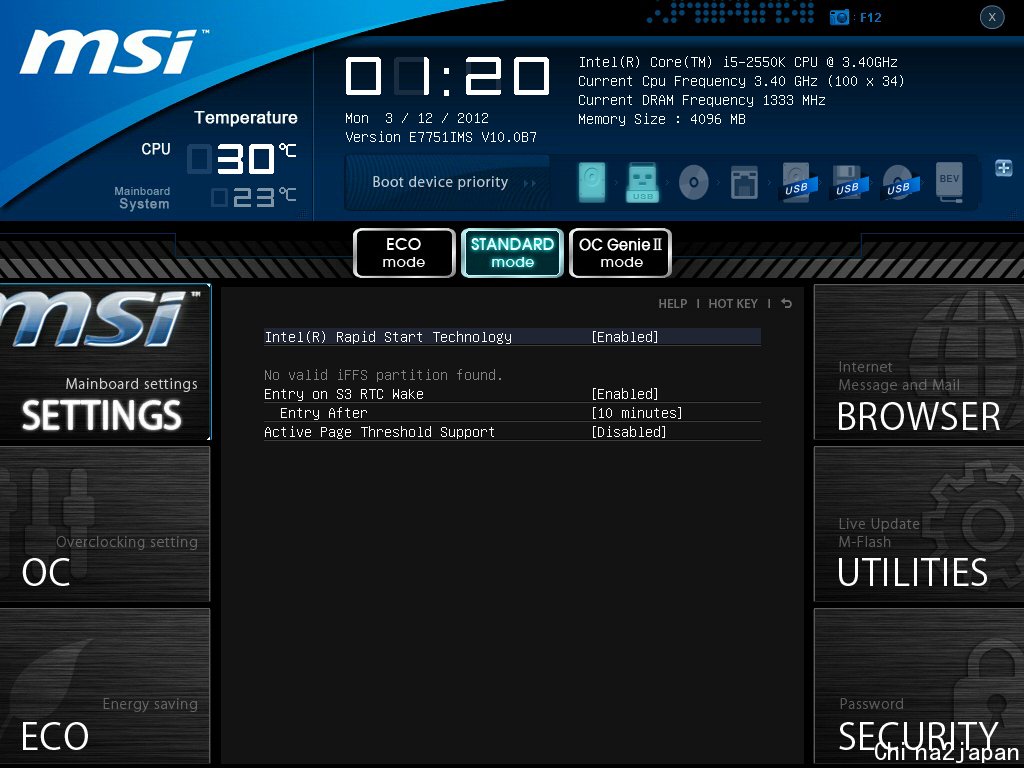Click the System temperature 23°C reading

coord(254,197)
